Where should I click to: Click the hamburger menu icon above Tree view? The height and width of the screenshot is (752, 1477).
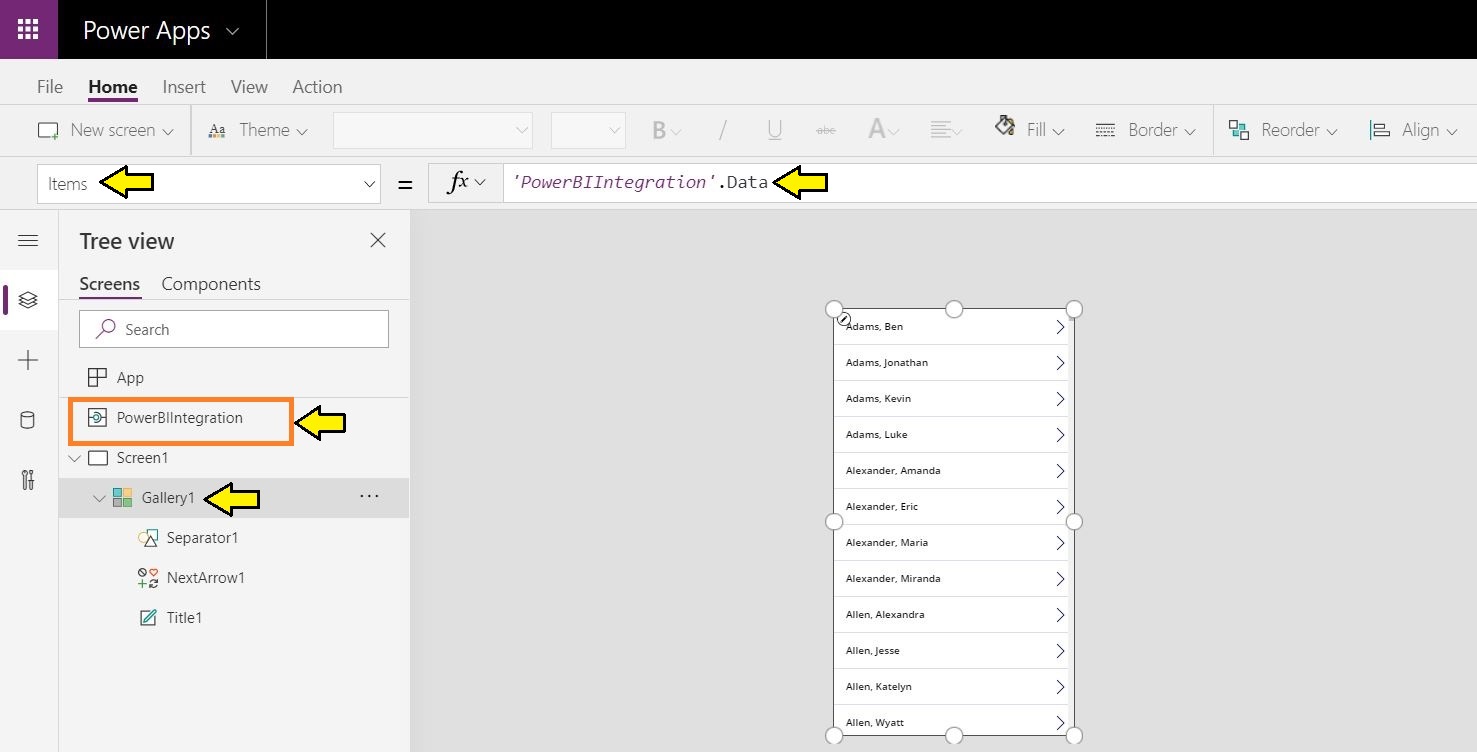[29, 240]
